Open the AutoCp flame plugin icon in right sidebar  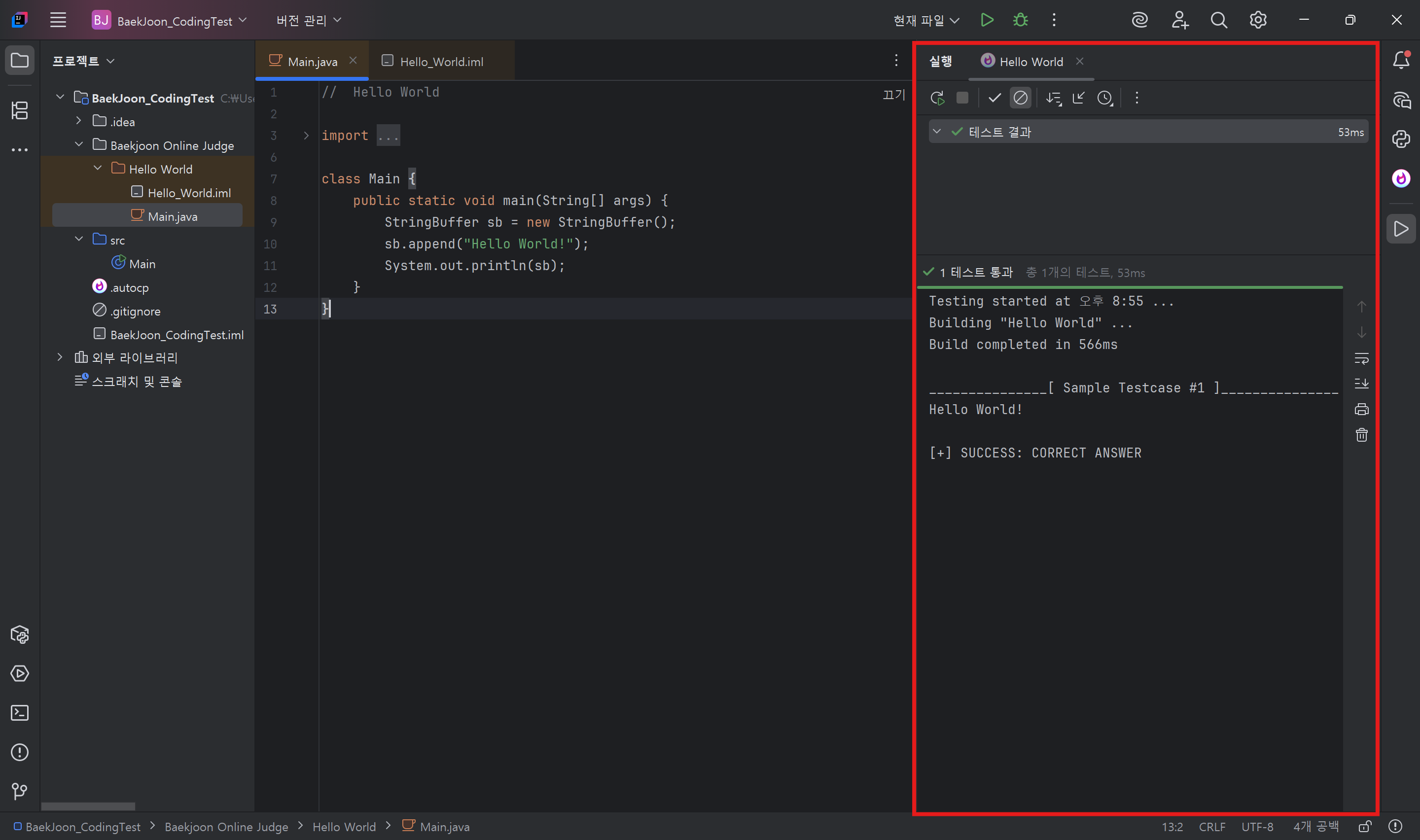tap(1401, 178)
